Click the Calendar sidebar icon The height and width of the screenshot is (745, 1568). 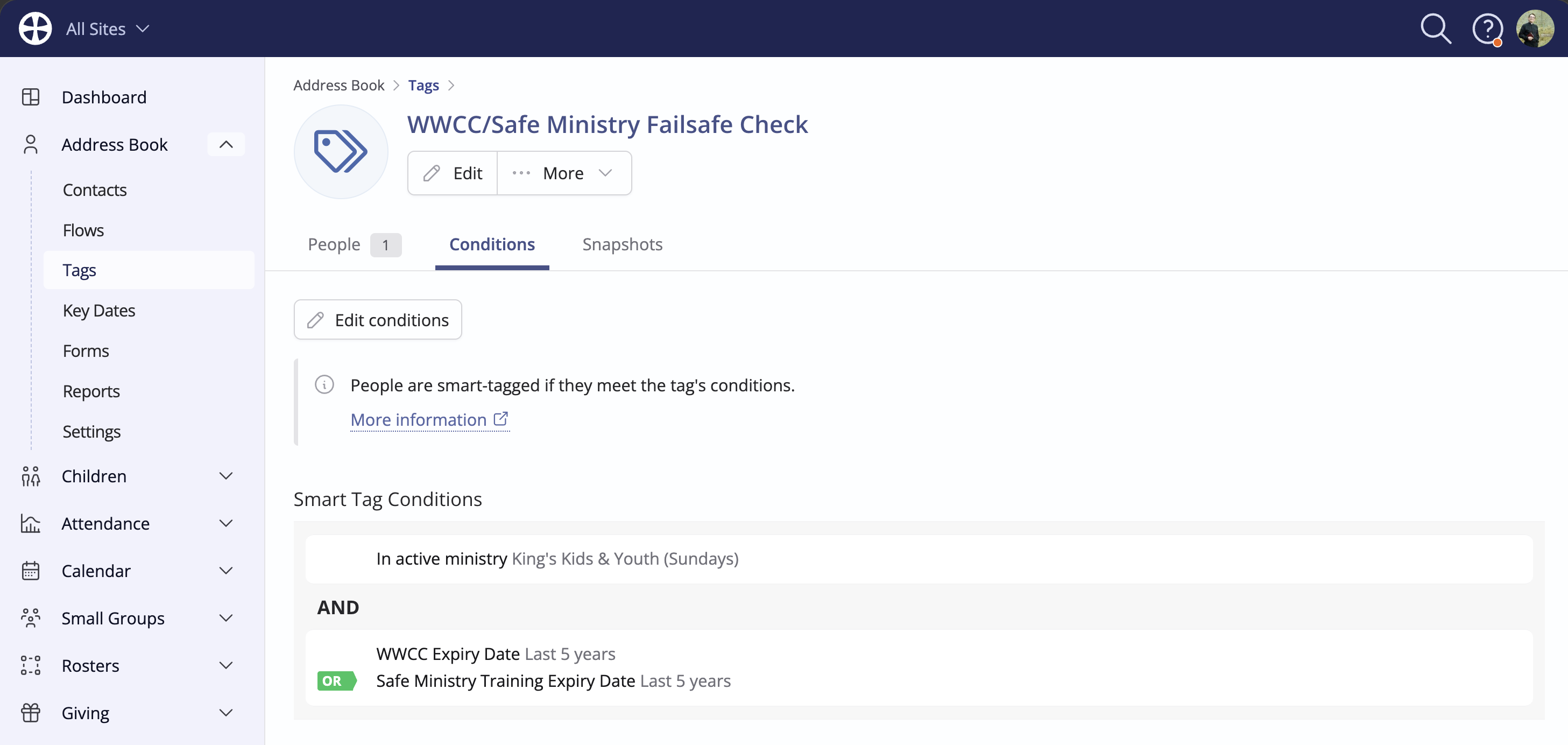[x=31, y=571]
